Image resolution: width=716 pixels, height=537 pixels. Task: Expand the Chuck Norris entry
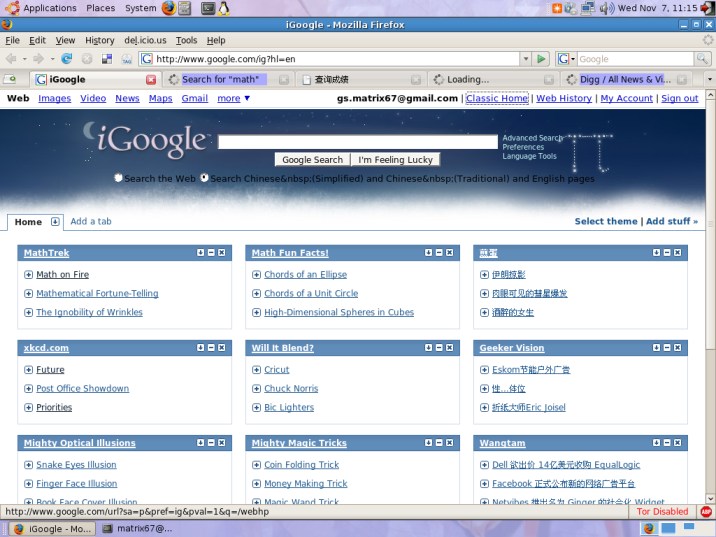click(256, 389)
